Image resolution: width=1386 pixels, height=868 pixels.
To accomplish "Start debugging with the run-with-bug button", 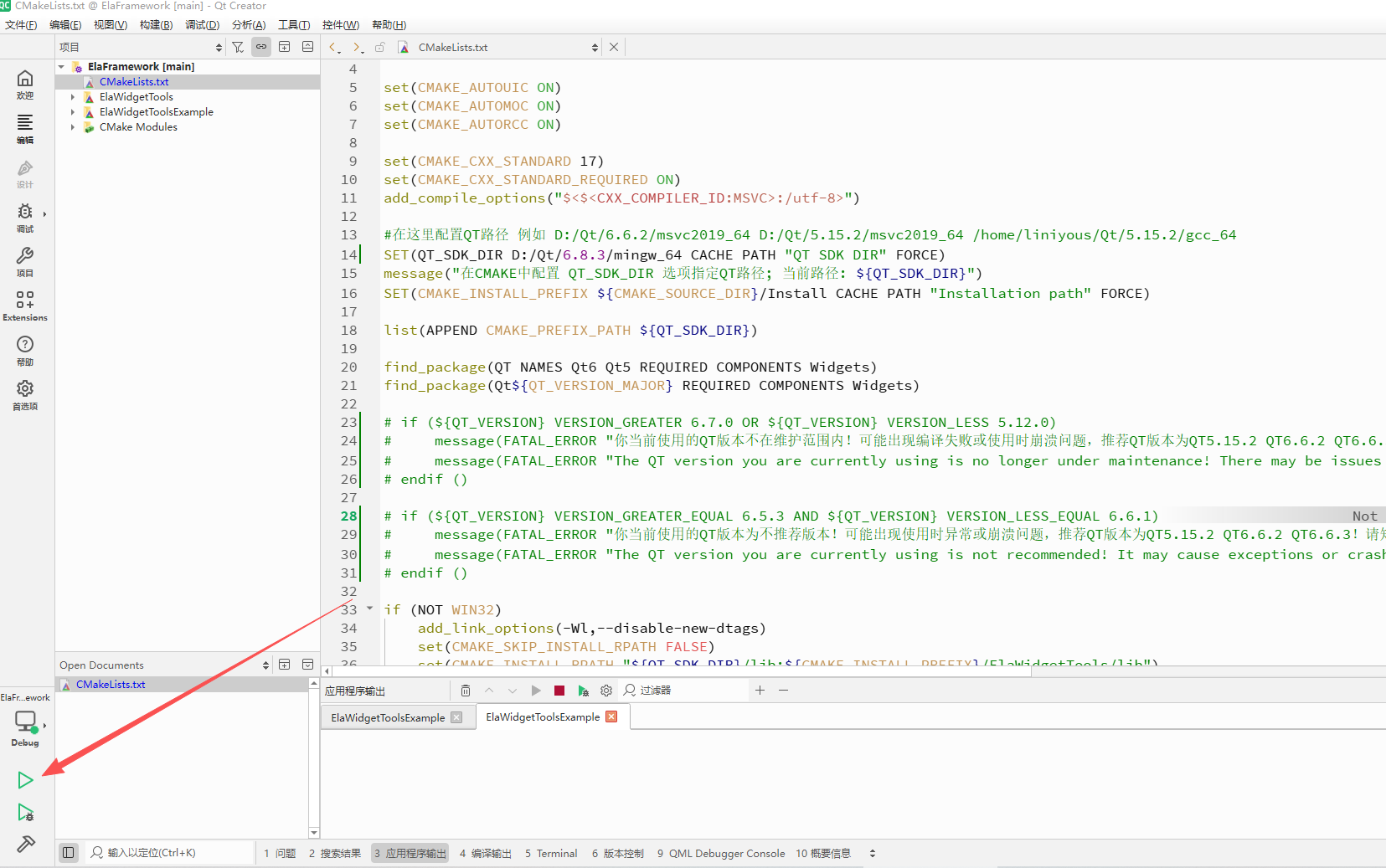I will click(25, 812).
